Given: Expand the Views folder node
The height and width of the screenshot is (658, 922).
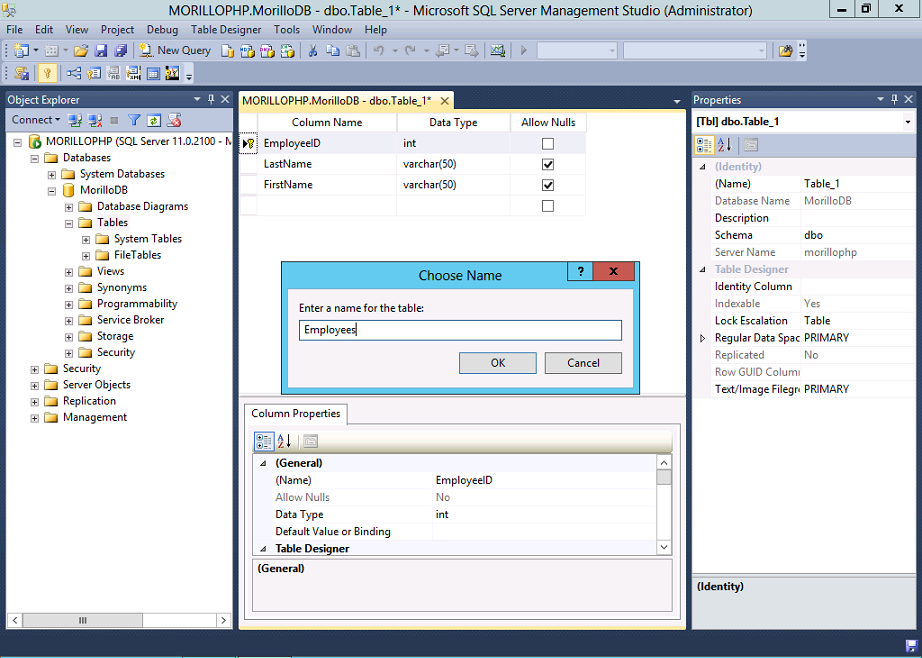Looking at the screenshot, I should coord(69,272).
